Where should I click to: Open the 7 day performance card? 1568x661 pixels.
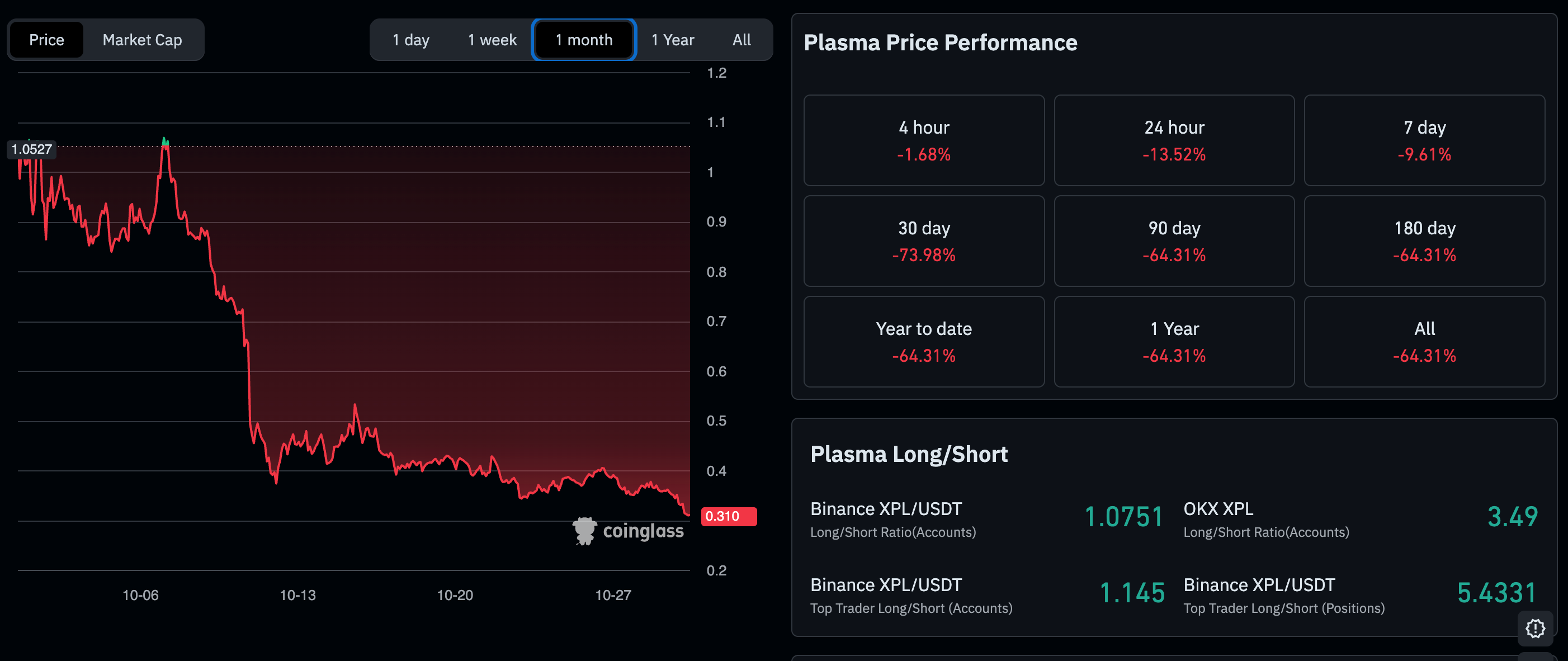tap(1424, 140)
